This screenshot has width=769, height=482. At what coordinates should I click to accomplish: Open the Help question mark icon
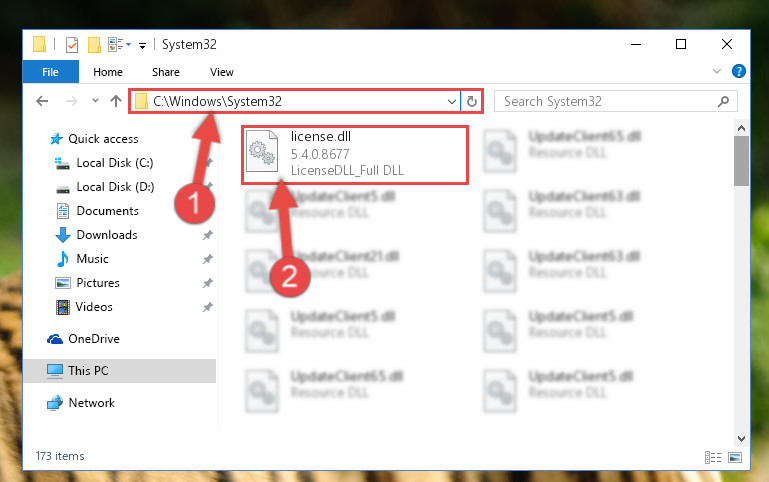pyautogui.click(x=739, y=72)
